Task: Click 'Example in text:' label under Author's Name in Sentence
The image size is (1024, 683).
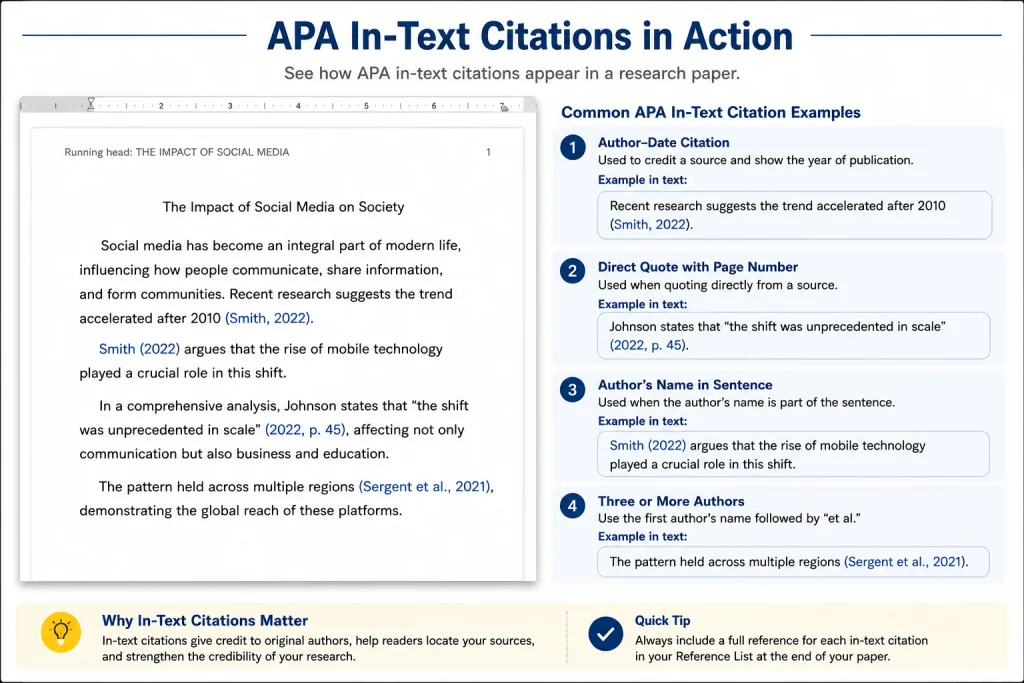Action: click(643, 421)
